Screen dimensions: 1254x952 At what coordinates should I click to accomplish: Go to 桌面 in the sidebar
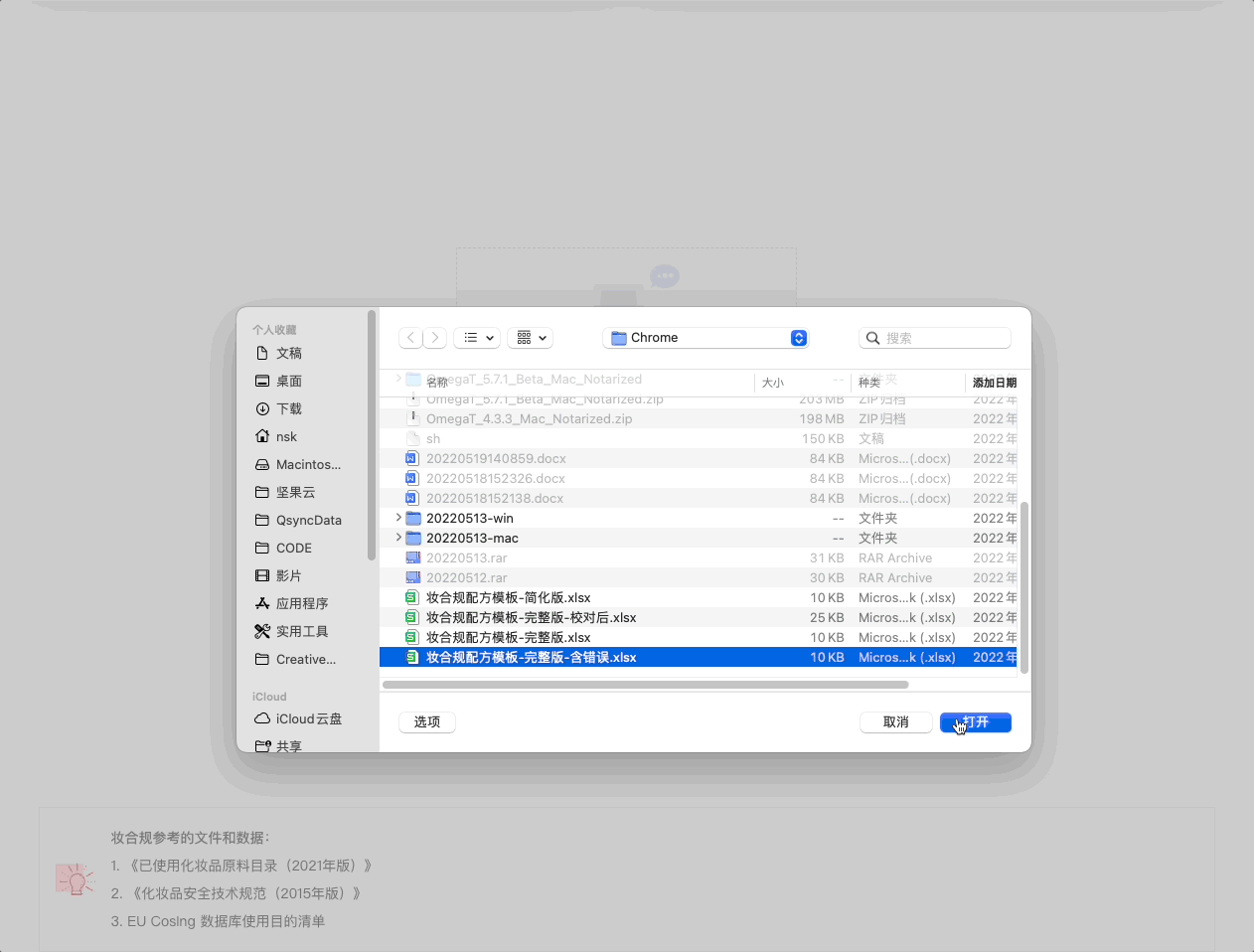(288, 381)
